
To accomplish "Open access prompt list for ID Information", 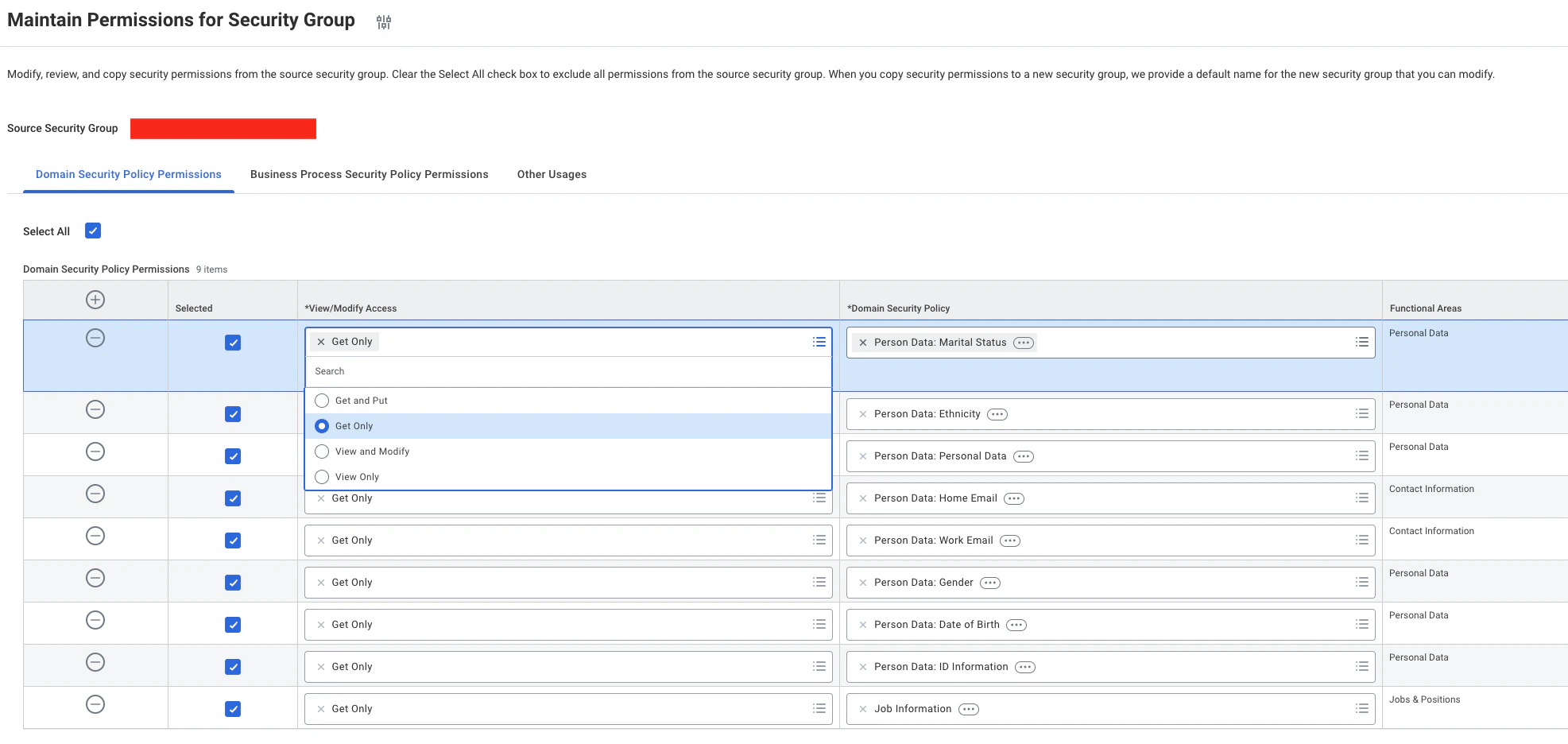I will pyautogui.click(x=819, y=666).
